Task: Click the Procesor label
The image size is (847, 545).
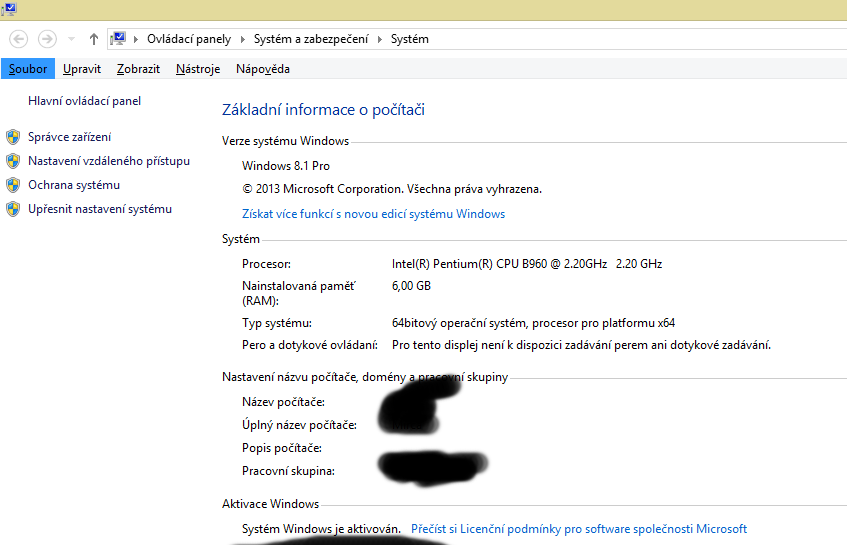Action: (x=266, y=264)
